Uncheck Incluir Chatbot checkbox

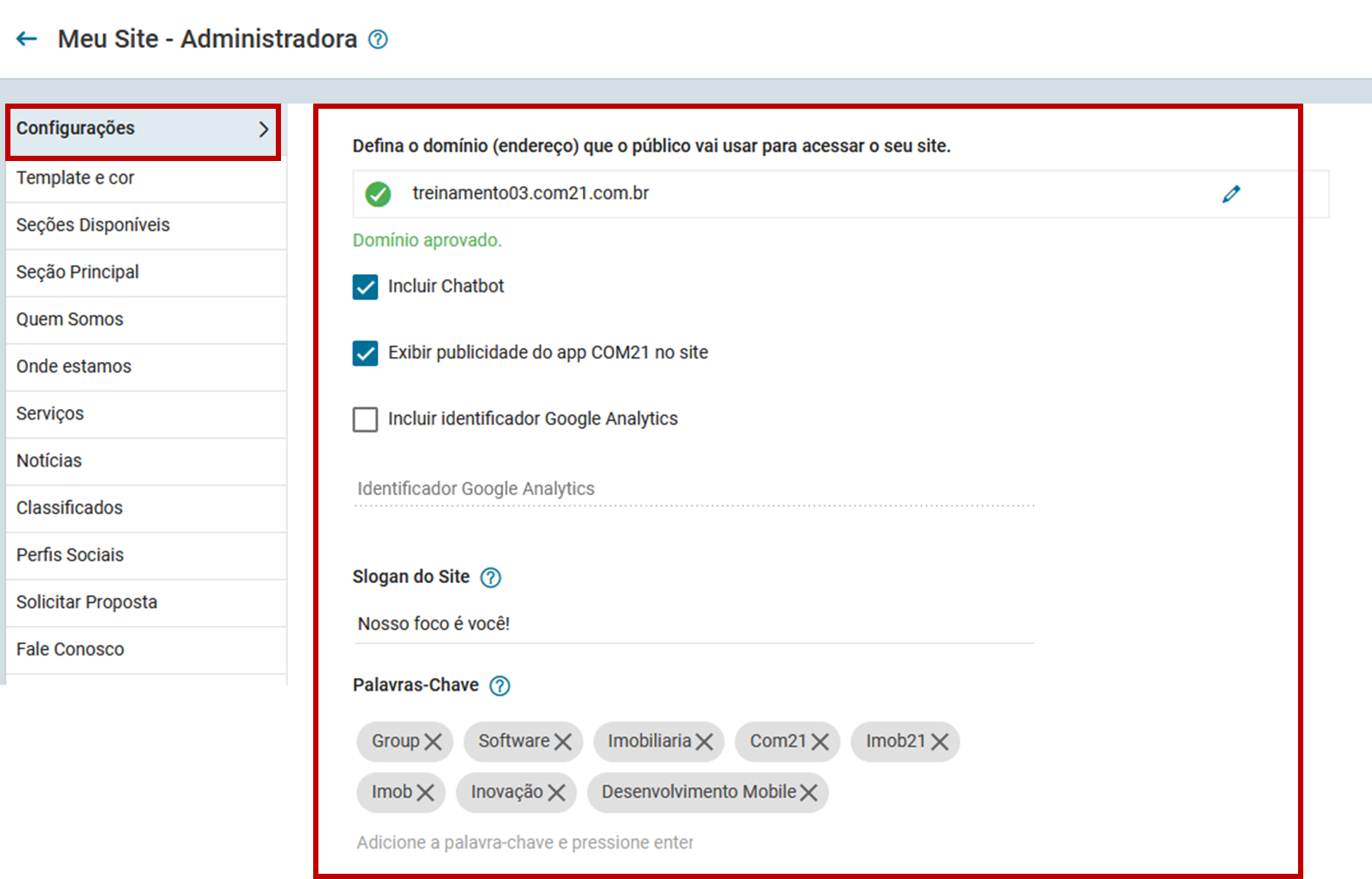[x=365, y=287]
